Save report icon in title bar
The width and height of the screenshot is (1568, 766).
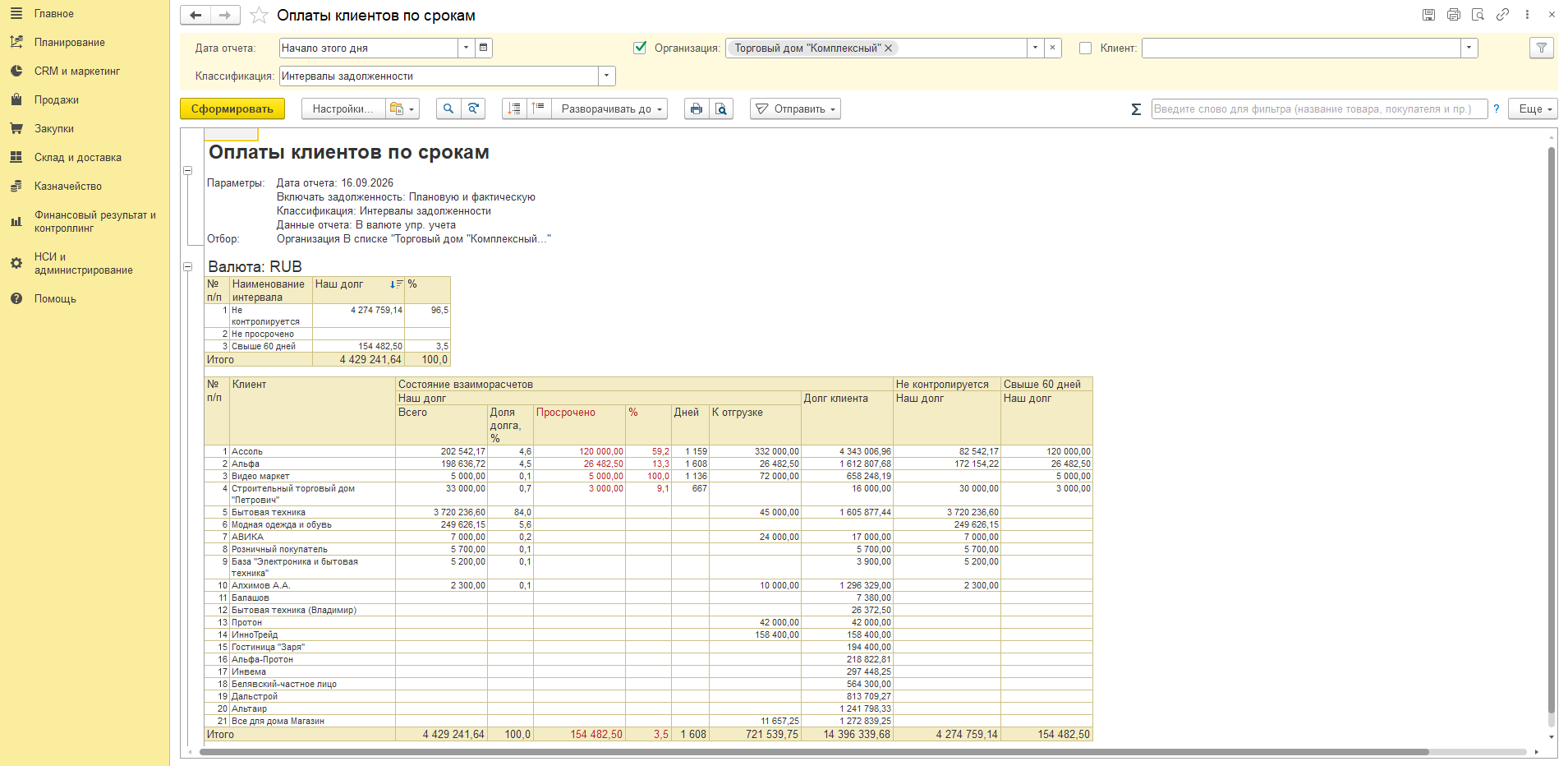pyautogui.click(x=1429, y=15)
